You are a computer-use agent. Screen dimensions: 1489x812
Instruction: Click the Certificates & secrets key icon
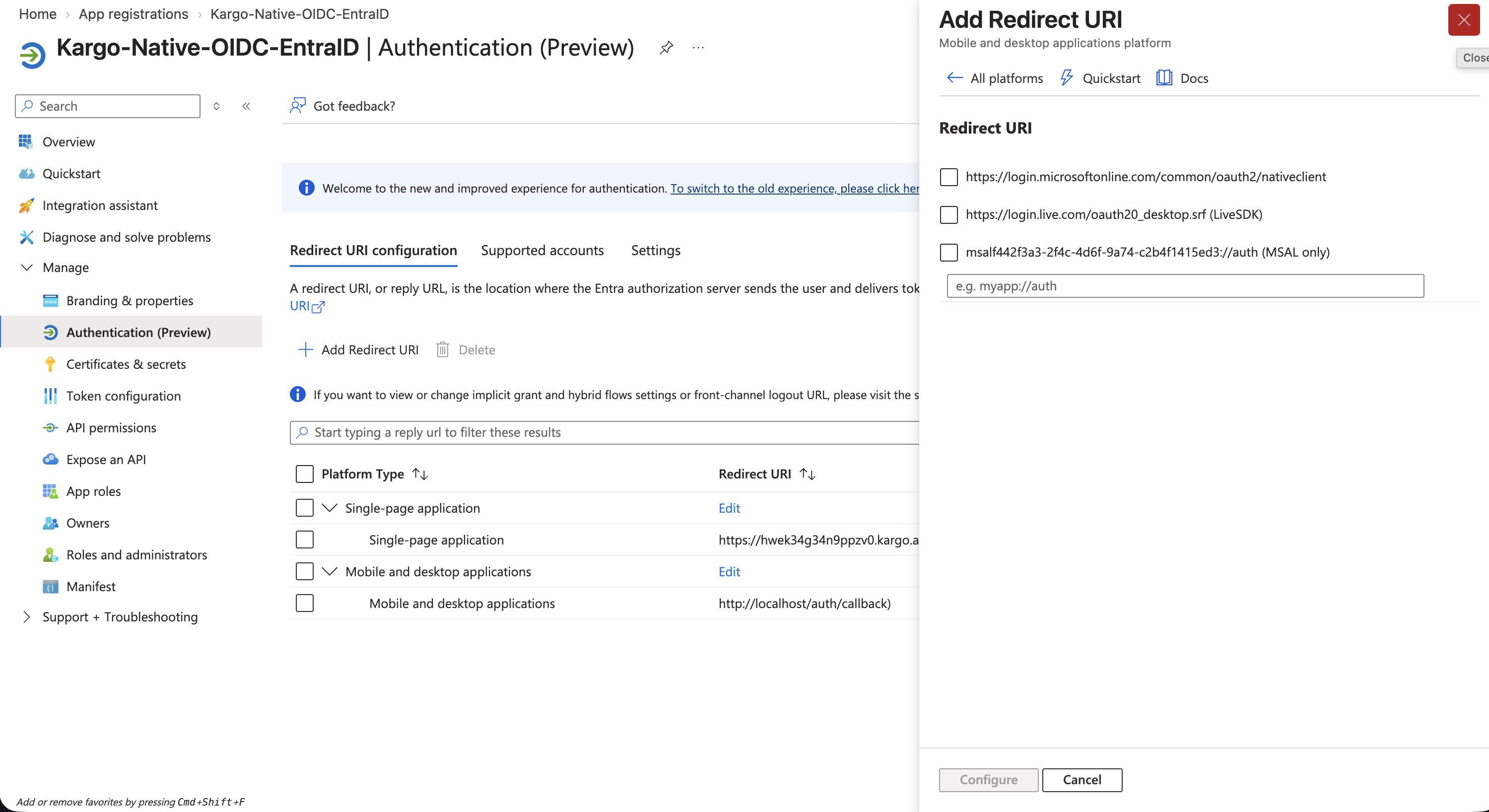[x=50, y=364]
